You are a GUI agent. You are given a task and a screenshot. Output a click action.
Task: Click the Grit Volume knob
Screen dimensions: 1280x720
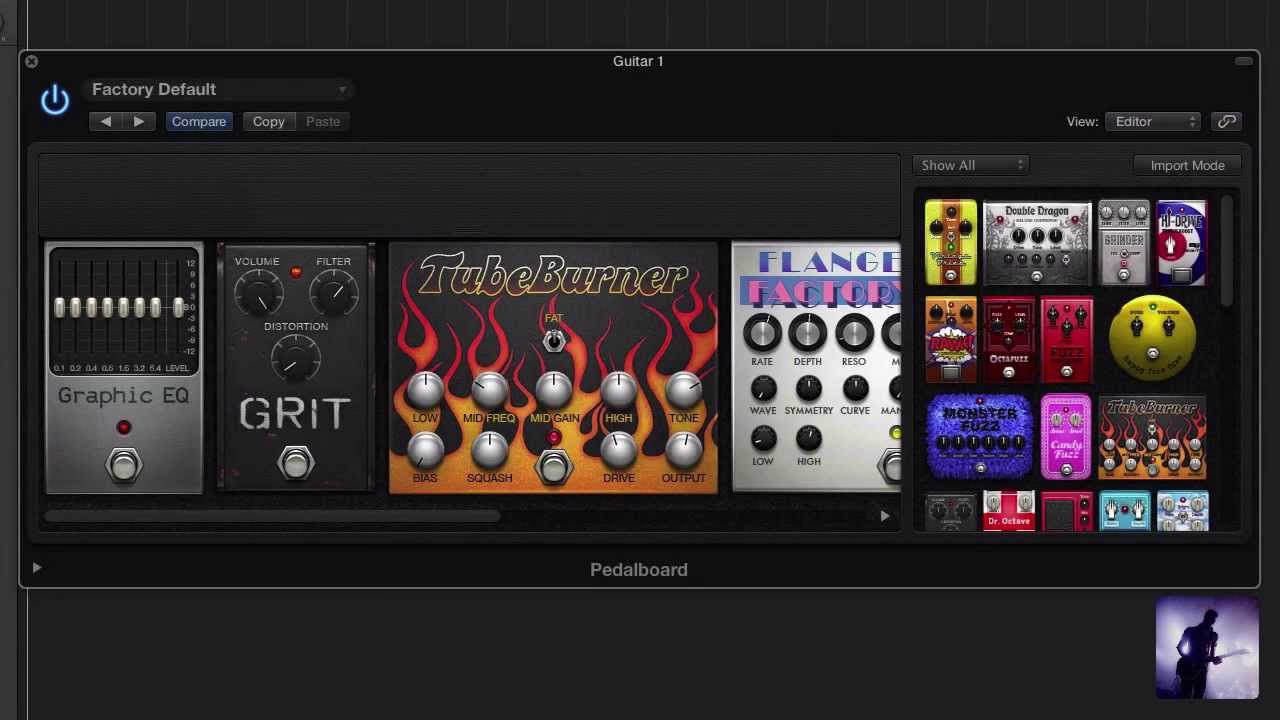click(x=258, y=293)
